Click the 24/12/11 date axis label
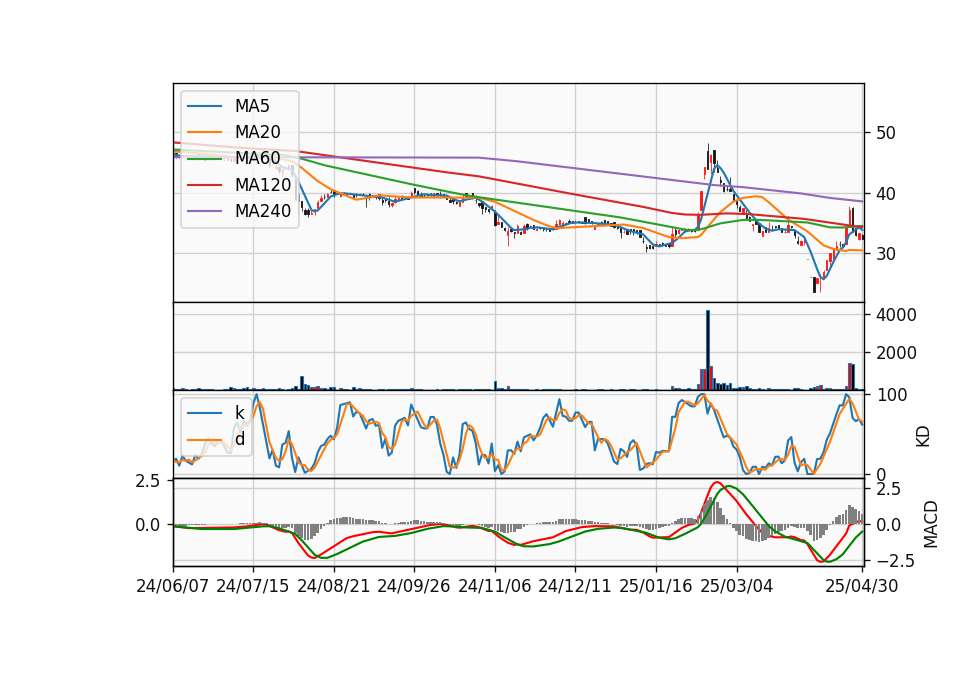Screen dimensions: 960x690 pyautogui.click(x=574, y=586)
